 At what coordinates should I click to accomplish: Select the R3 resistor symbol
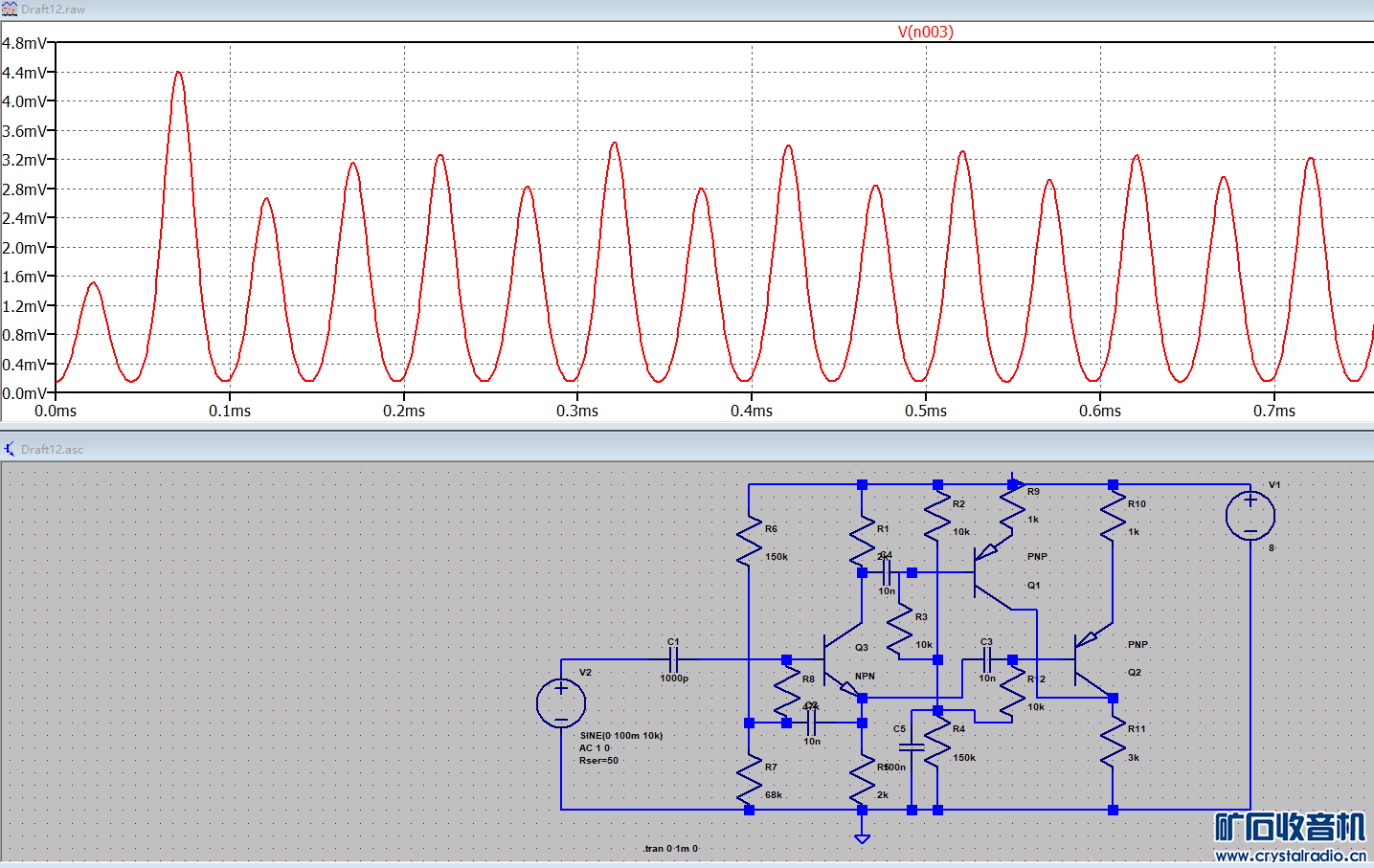(900, 629)
